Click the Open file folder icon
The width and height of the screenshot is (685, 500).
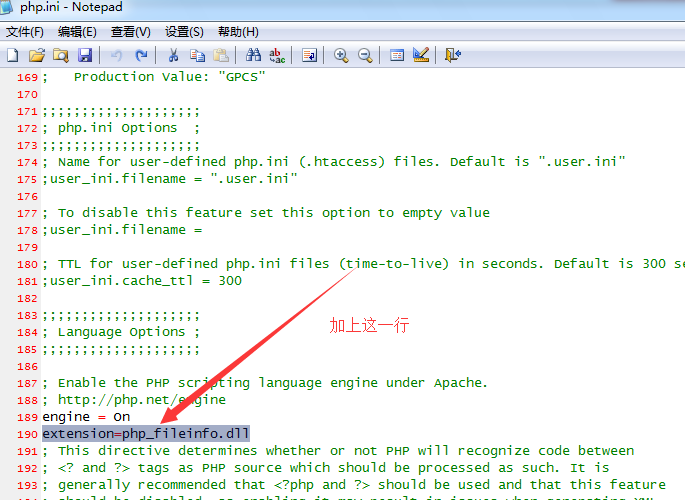click(x=37, y=55)
